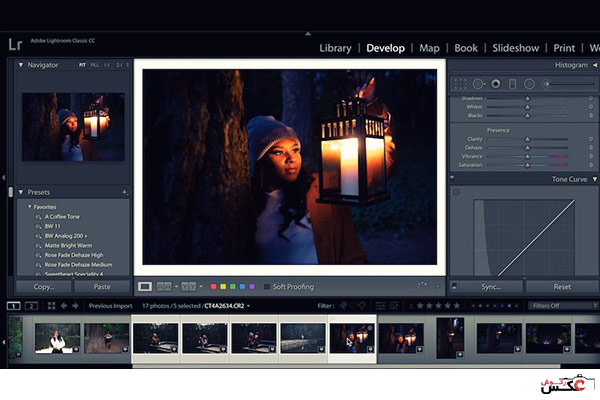The width and height of the screenshot is (600, 400).
Task: Switch to the Develop module
Action: (x=385, y=48)
